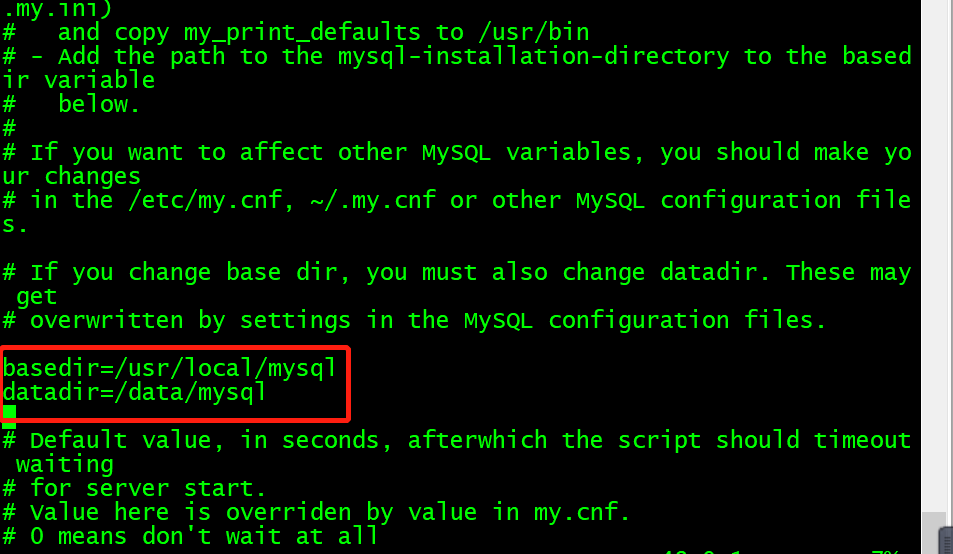Screen dimensions: 953x554
Task: Click the /etc/my.cnf path in the comment
Action: [x=205, y=200]
